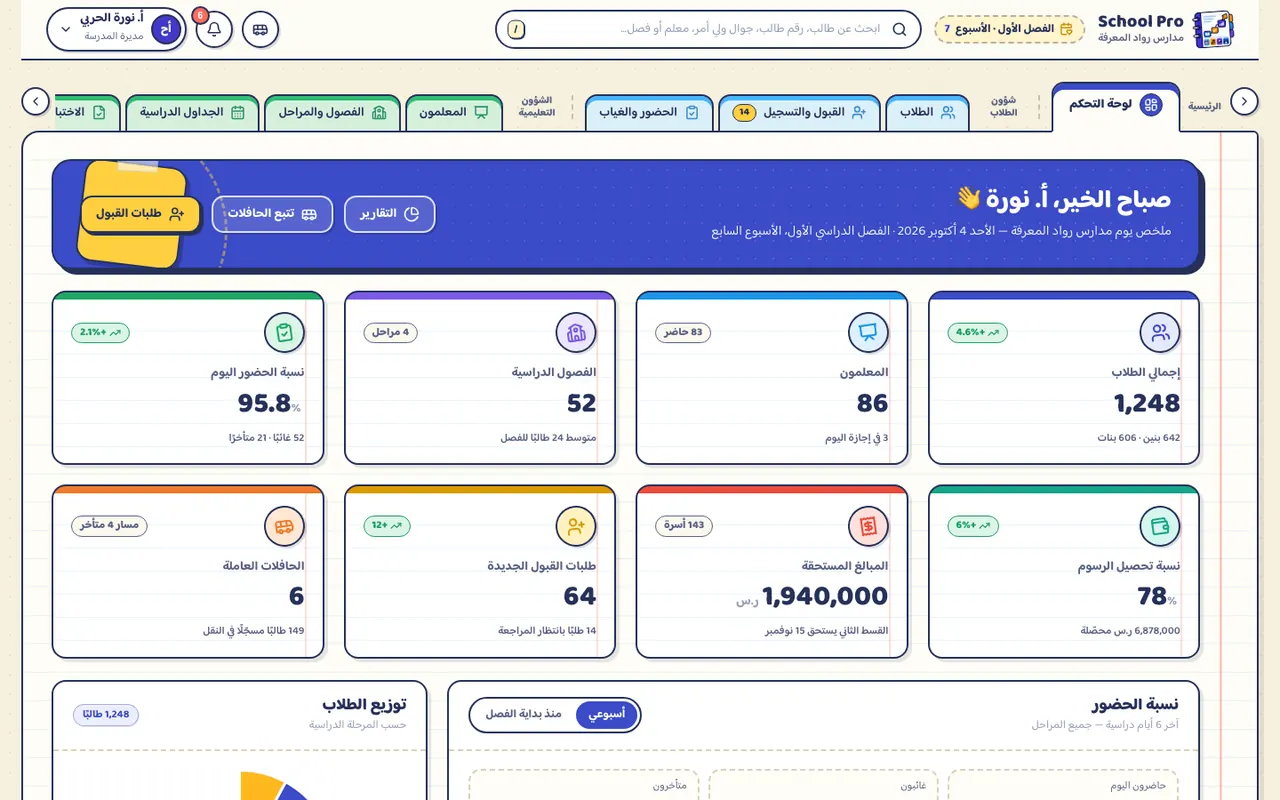The width and height of the screenshot is (1280, 800).
Task: Click the search field for students
Action: [x=708, y=29]
